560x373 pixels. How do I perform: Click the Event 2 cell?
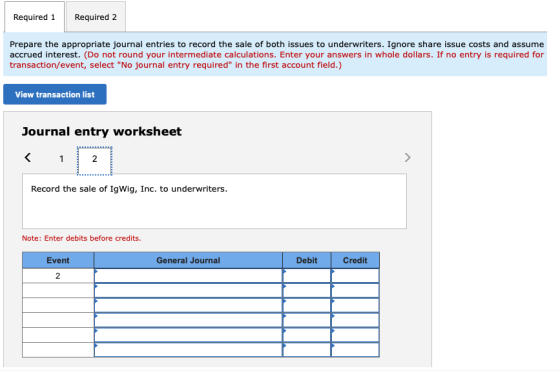pos(58,276)
